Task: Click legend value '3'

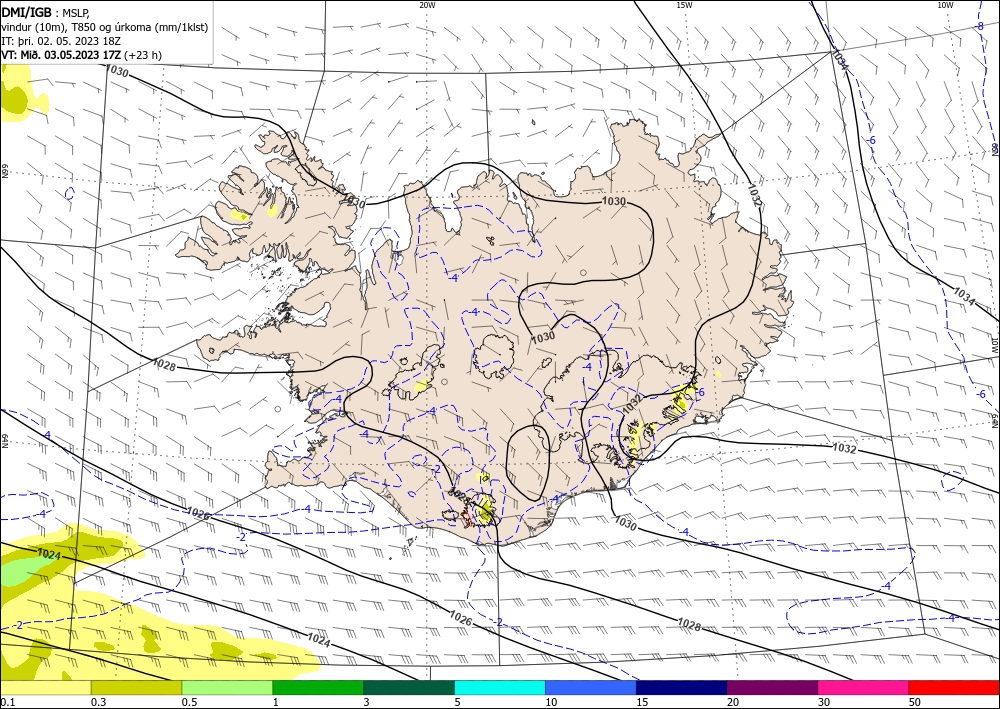Action: (367, 702)
